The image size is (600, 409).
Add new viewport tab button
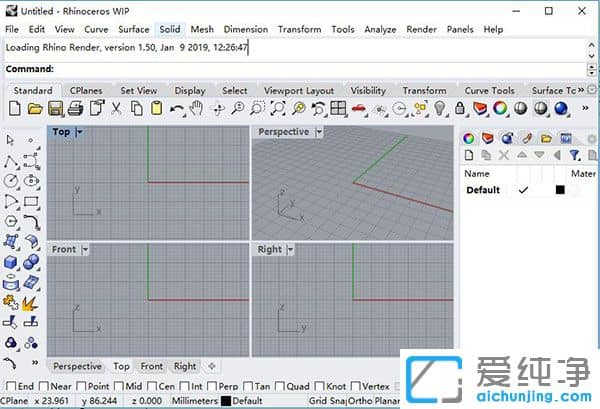pyautogui.click(x=212, y=366)
